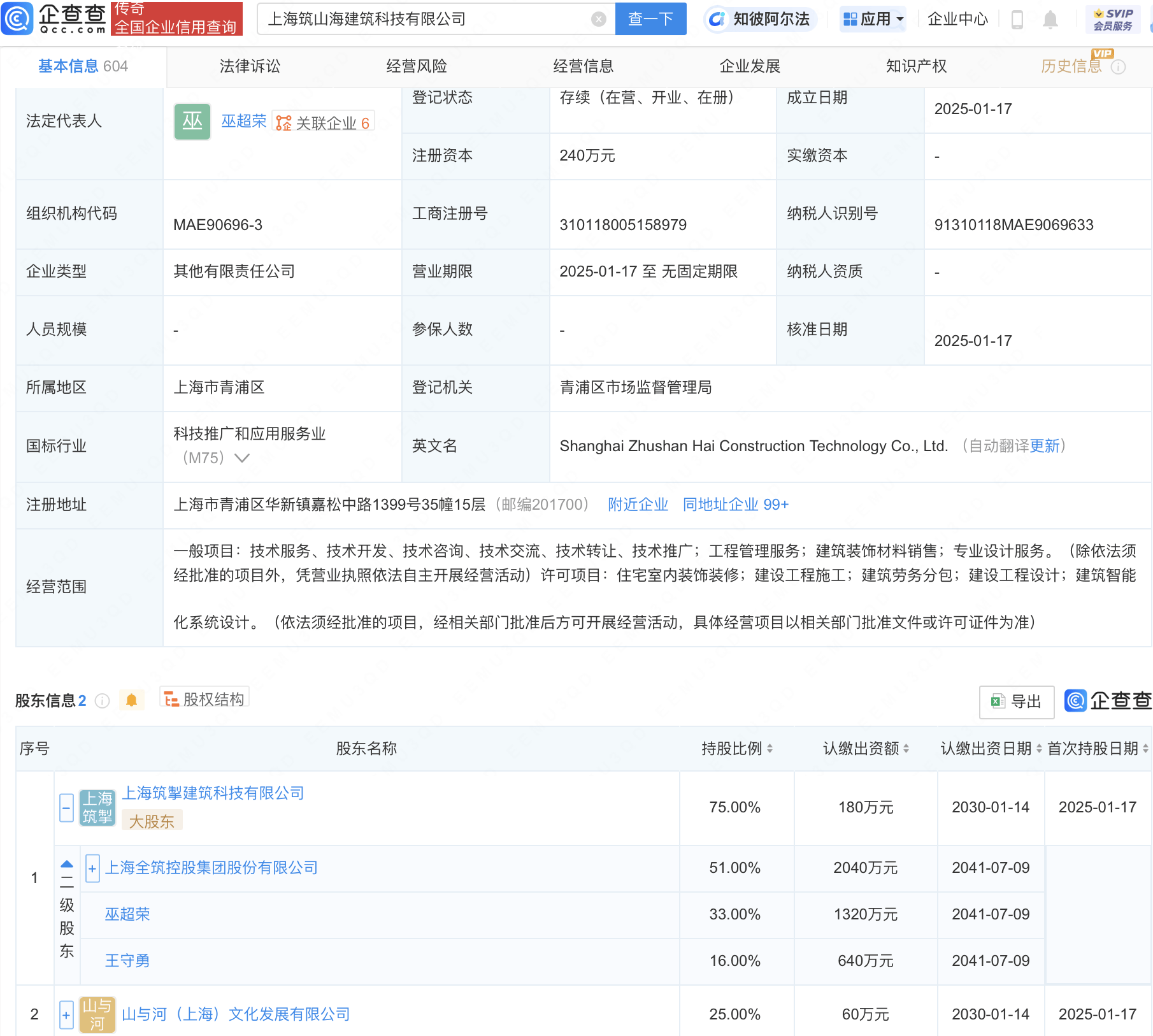The width and height of the screenshot is (1153, 1036).
Task: Click 更新 for auto-translated English name
Action: point(1045,446)
